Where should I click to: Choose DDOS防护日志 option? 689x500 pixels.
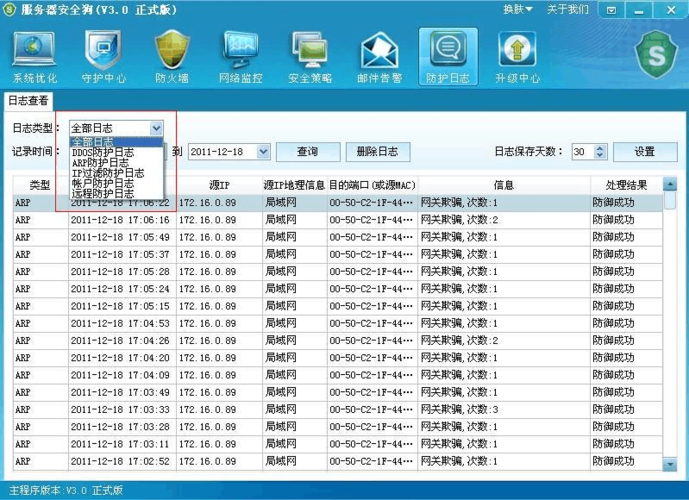click(116, 152)
